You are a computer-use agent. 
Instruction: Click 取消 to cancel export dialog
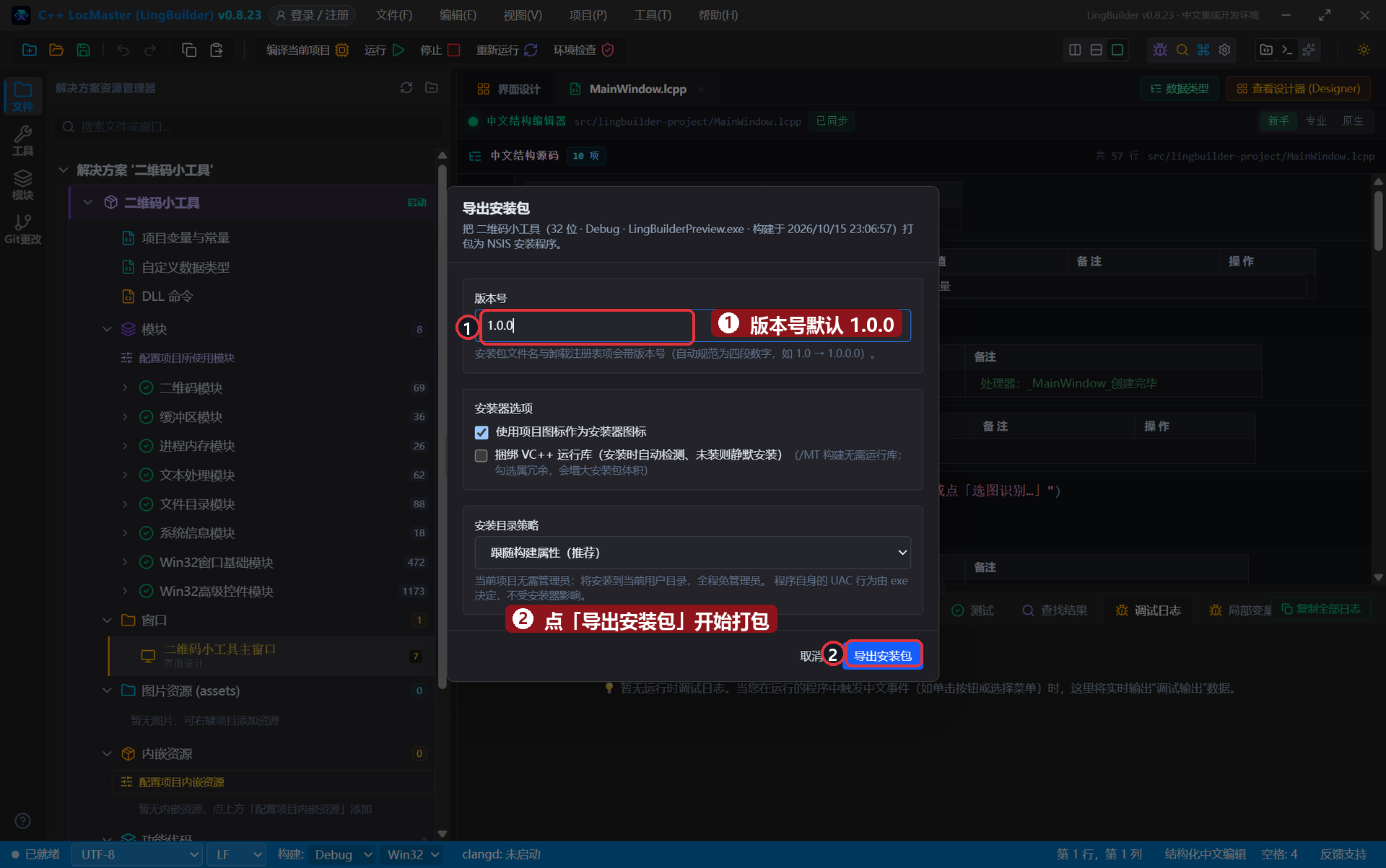(811, 656)
